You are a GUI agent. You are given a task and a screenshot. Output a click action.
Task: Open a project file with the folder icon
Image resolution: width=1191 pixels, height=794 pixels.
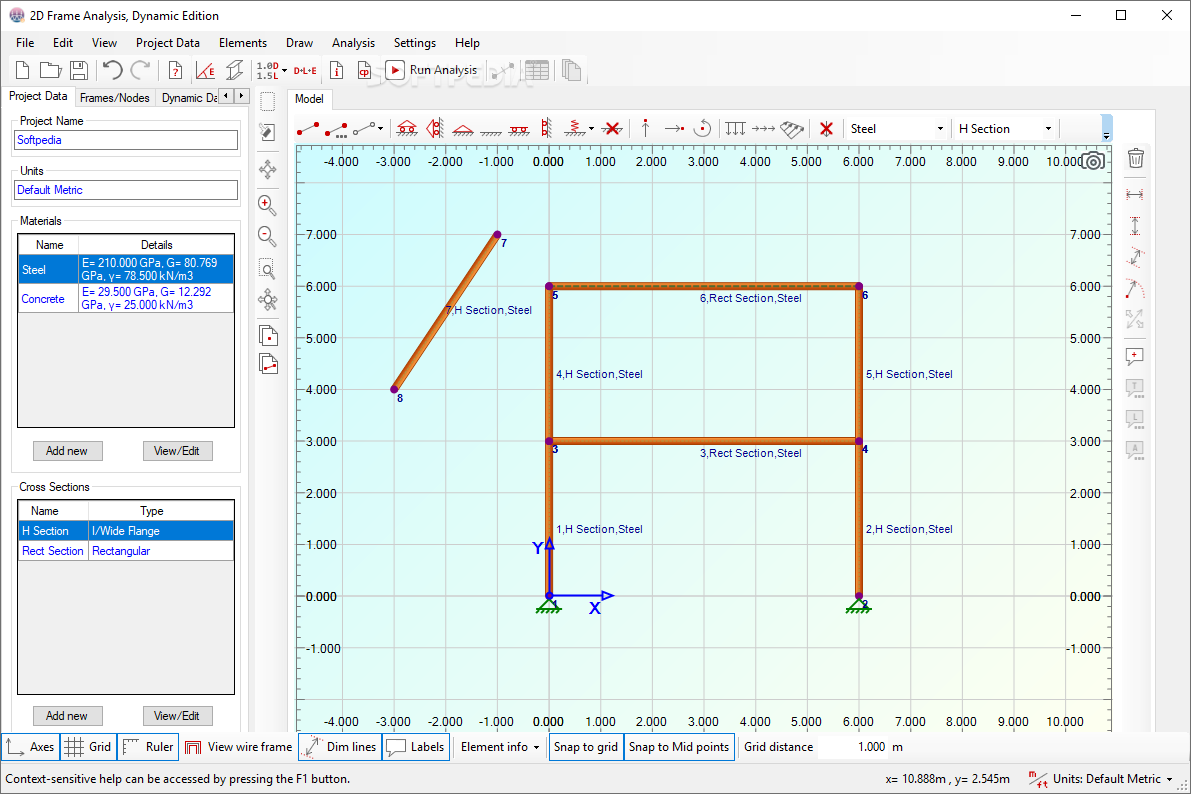[50, 70]
